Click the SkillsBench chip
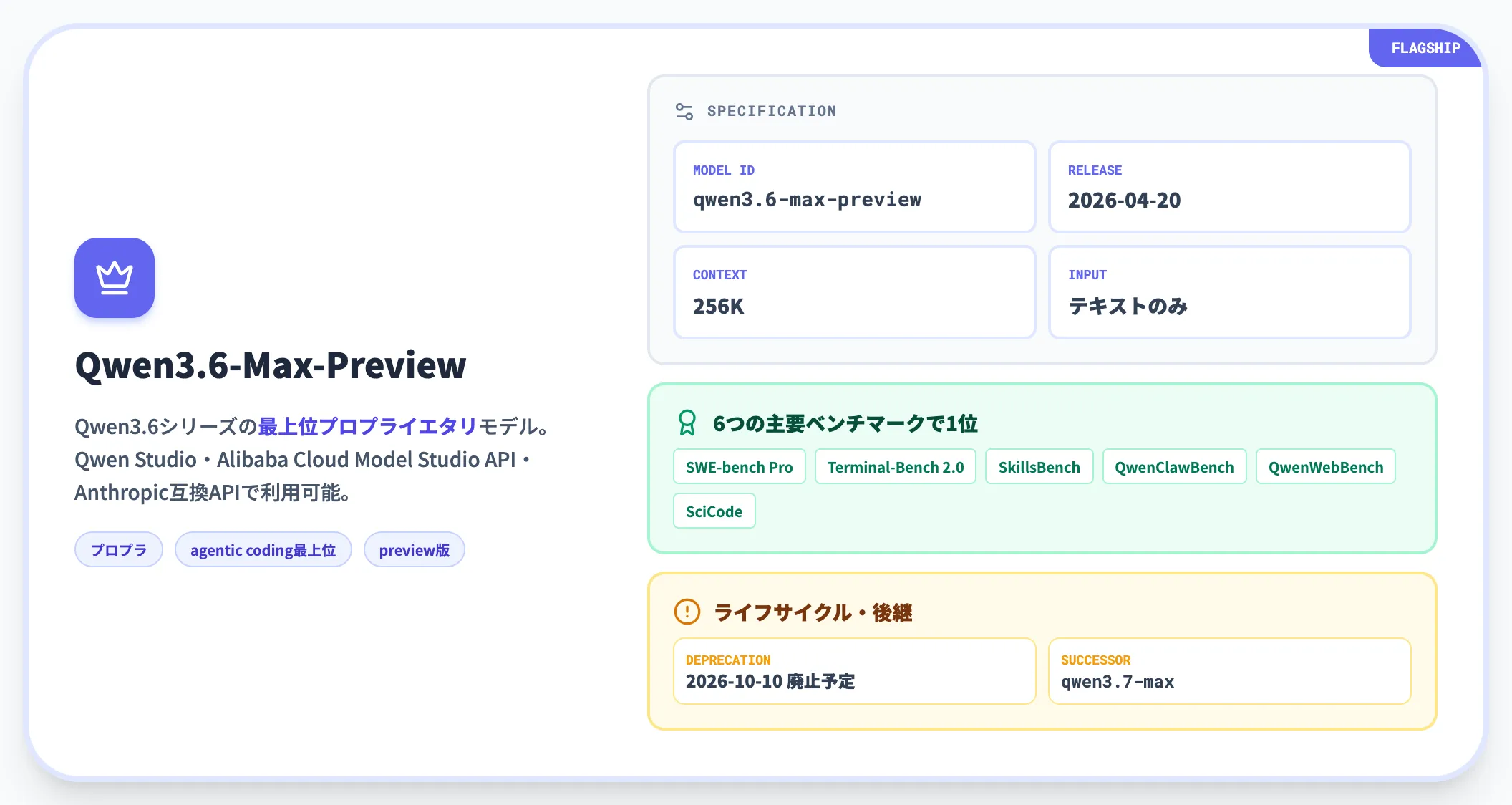This screenshot has height=805, width=1512. (1039, 467)
